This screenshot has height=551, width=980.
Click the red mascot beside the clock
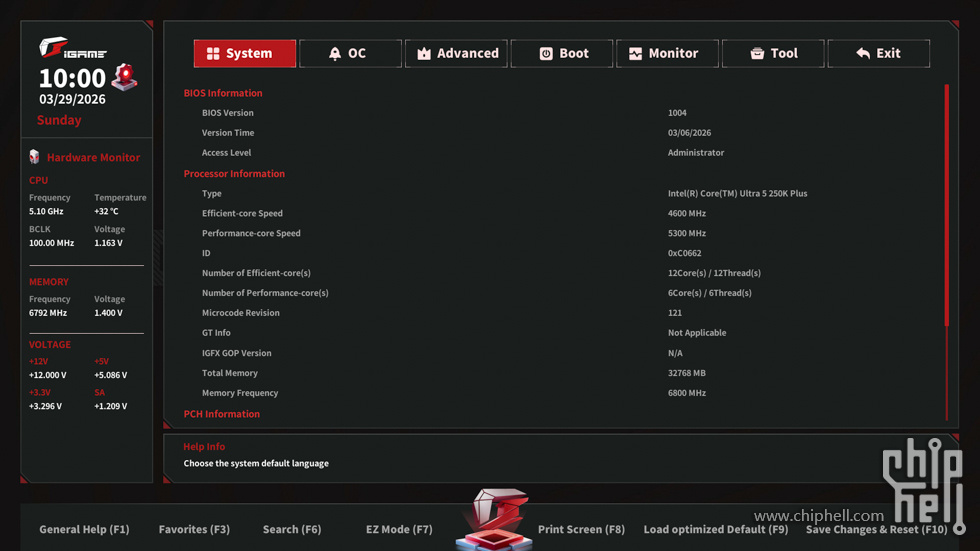tap(124, 77)
